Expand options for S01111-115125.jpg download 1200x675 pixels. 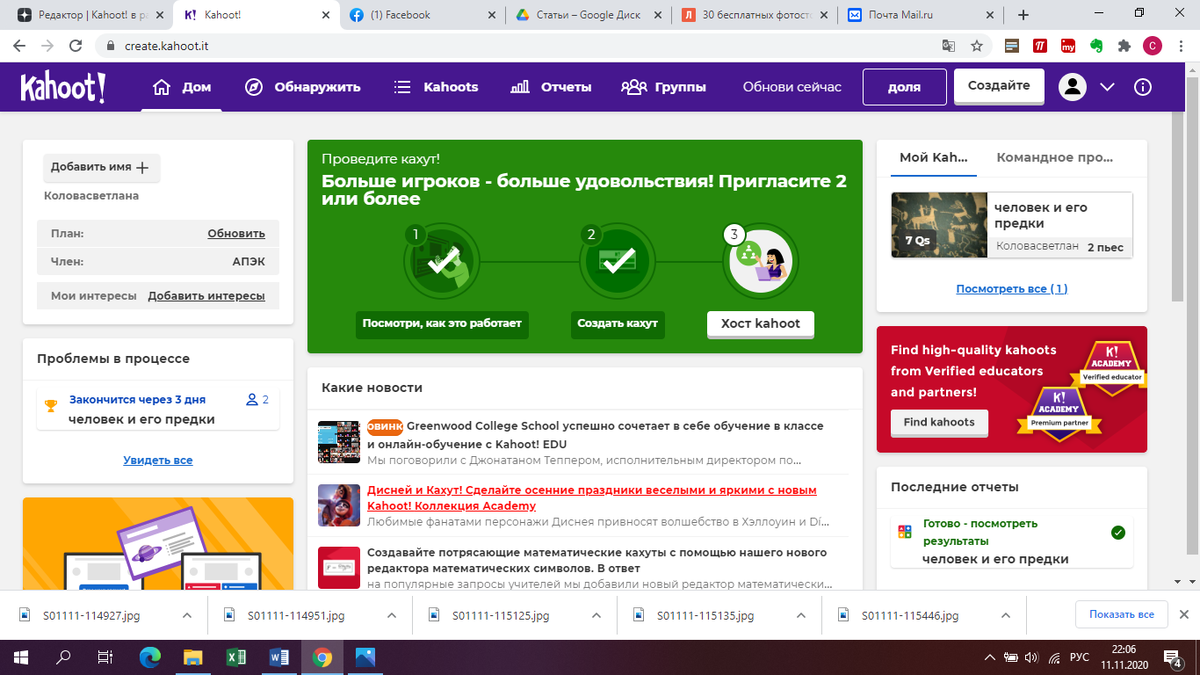[x=596, y=615]
